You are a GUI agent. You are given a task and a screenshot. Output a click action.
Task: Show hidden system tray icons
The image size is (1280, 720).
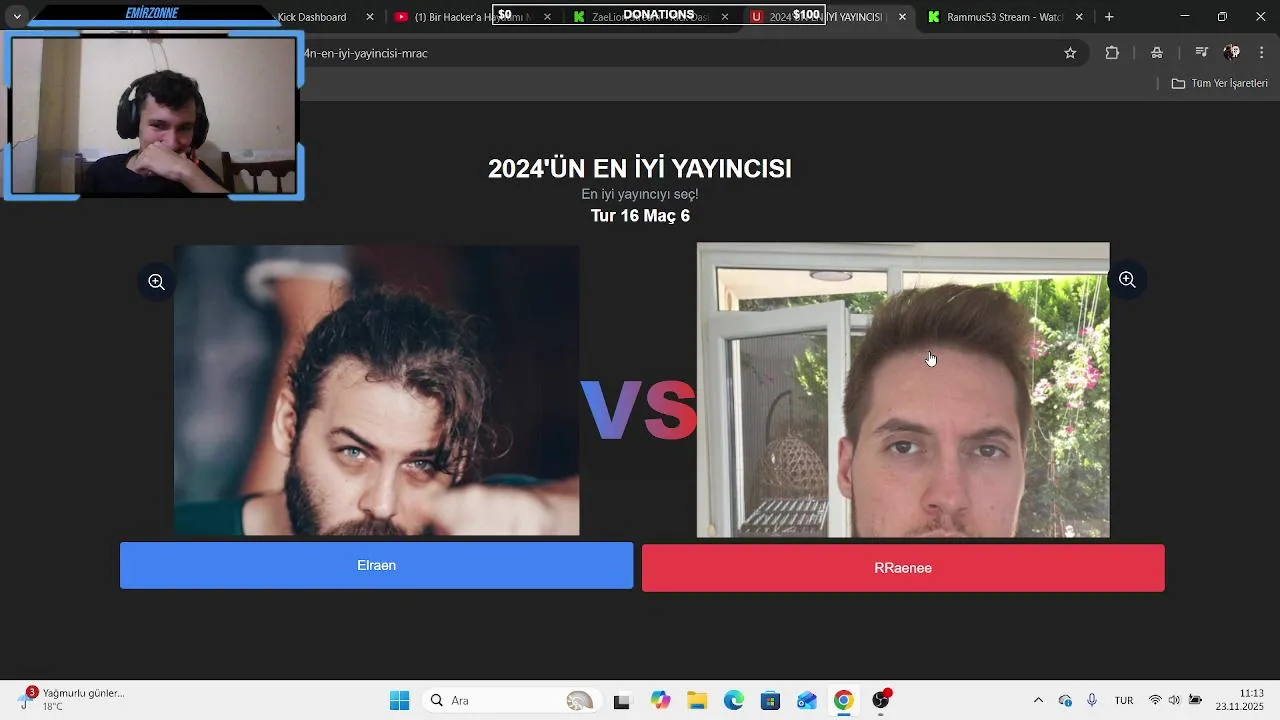pyautogui.click(x=1038, y=701)
